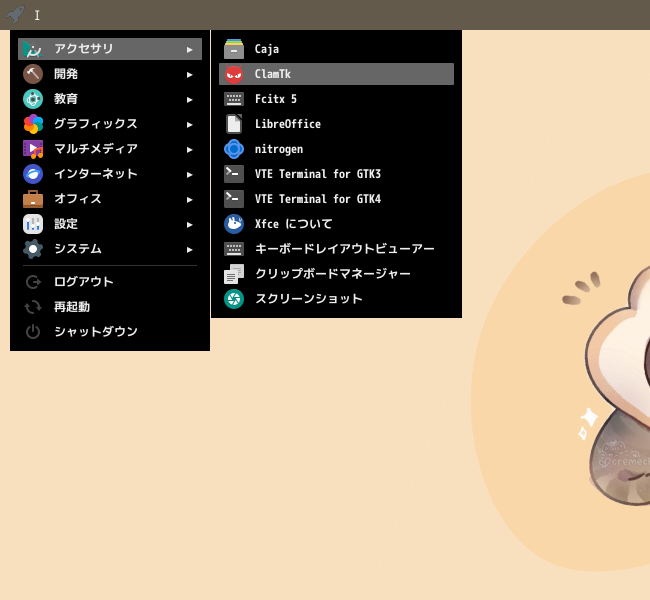This screenshot has width=650, height=600.
Task: Expand the 開発 submenu arrow
Action: (x=189, y=75)
